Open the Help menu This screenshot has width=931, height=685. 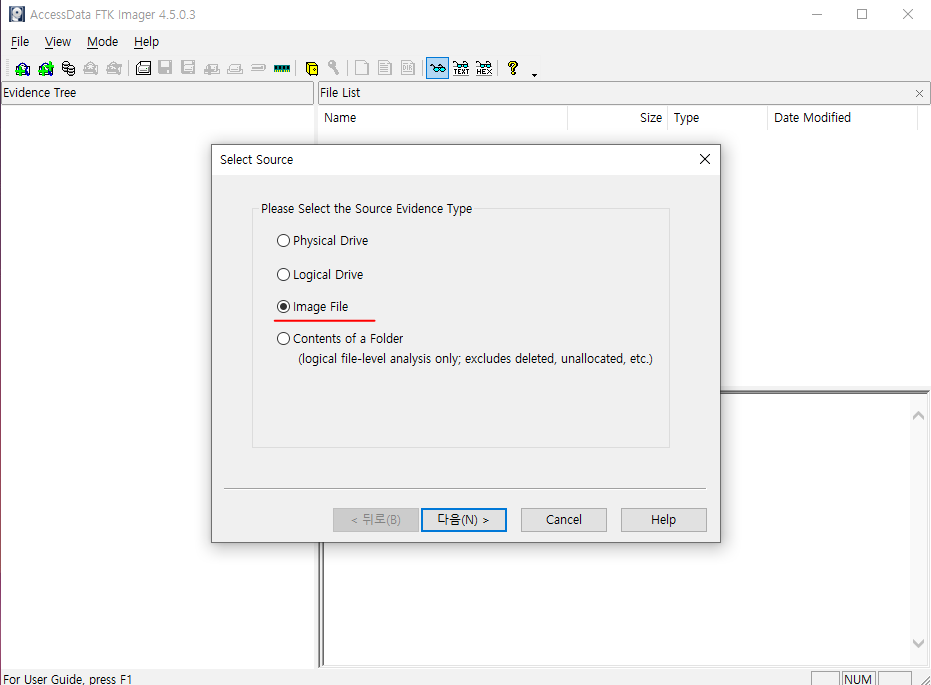[x=146, y=42]
